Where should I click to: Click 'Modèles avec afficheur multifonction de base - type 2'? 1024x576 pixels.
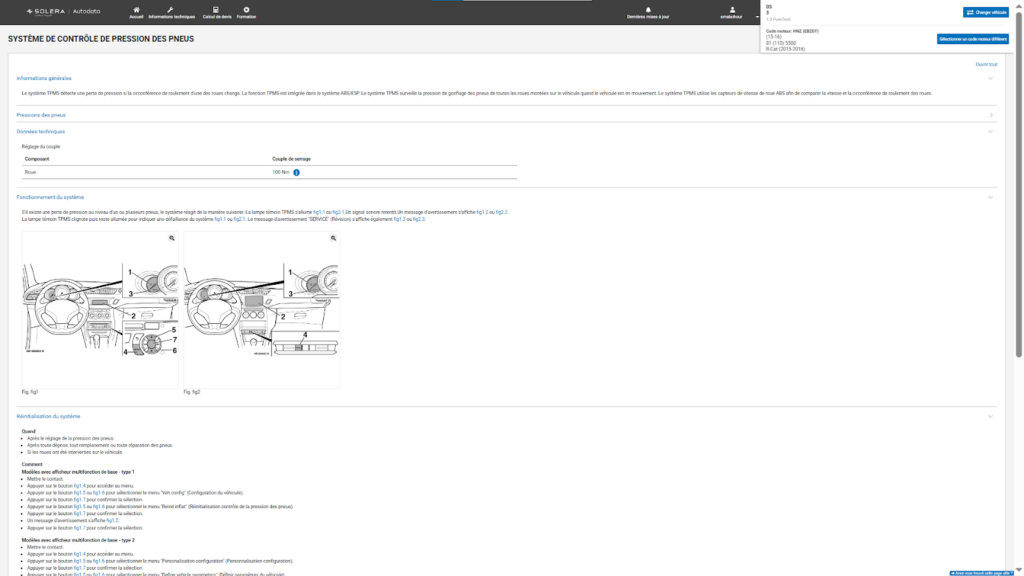(78, 540)
